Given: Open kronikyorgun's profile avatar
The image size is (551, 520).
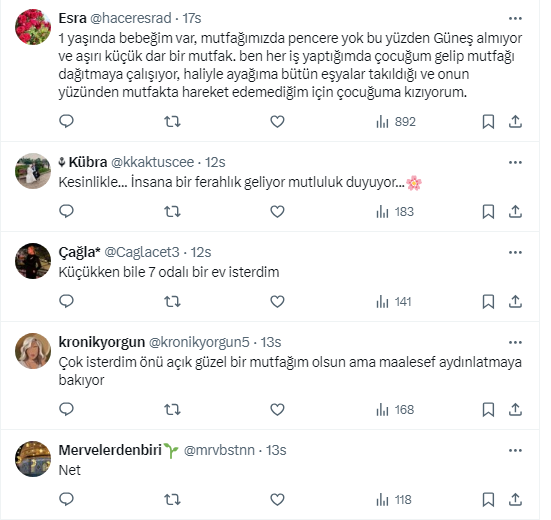Looking at the screenshot, I should pos(33,351).
